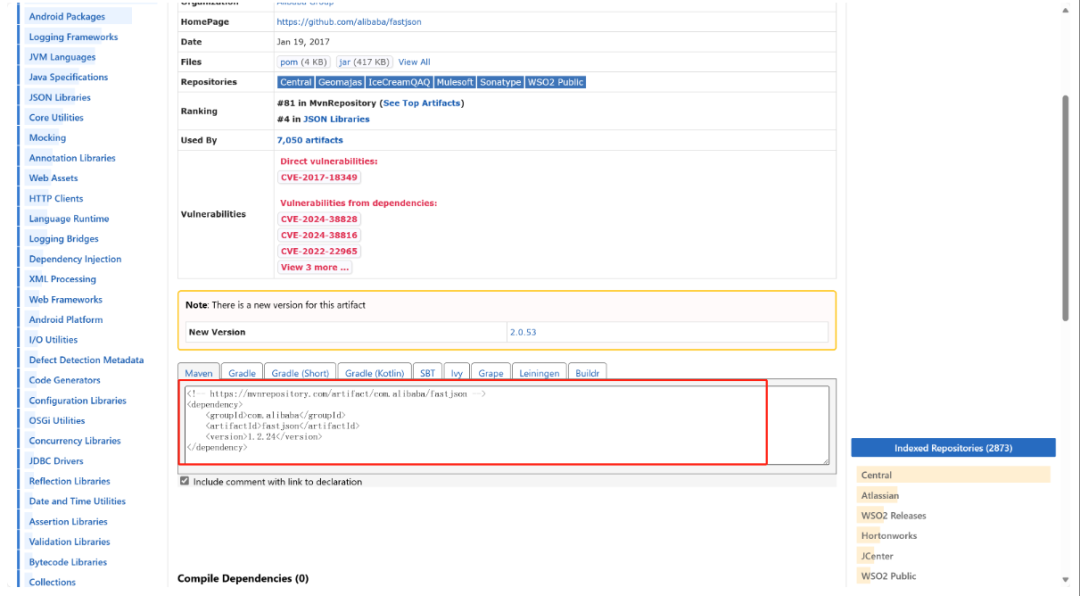Open HTTP Clients category

click(x=56, y=198)
